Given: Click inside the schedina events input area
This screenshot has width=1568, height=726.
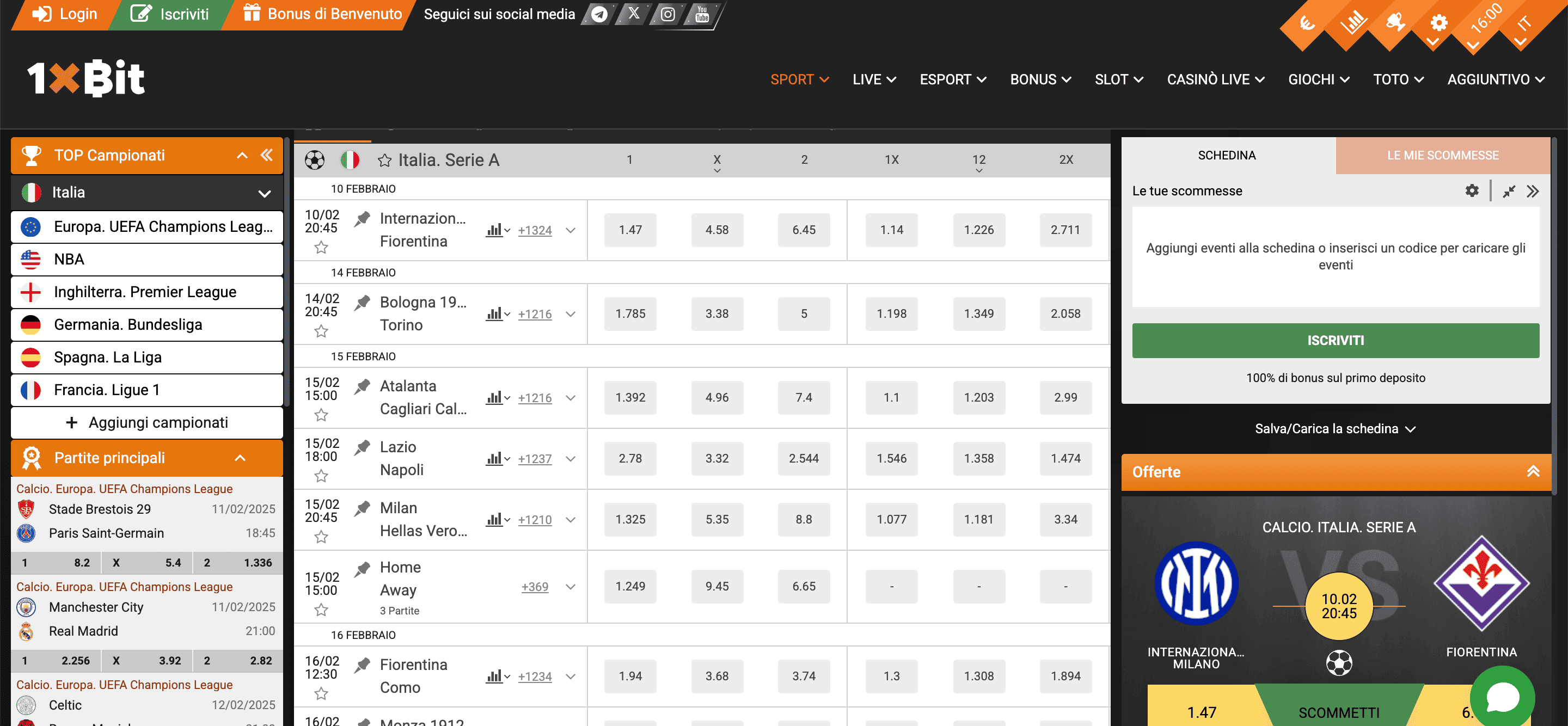Looking at the screenshot, I should coord(1337,256).
